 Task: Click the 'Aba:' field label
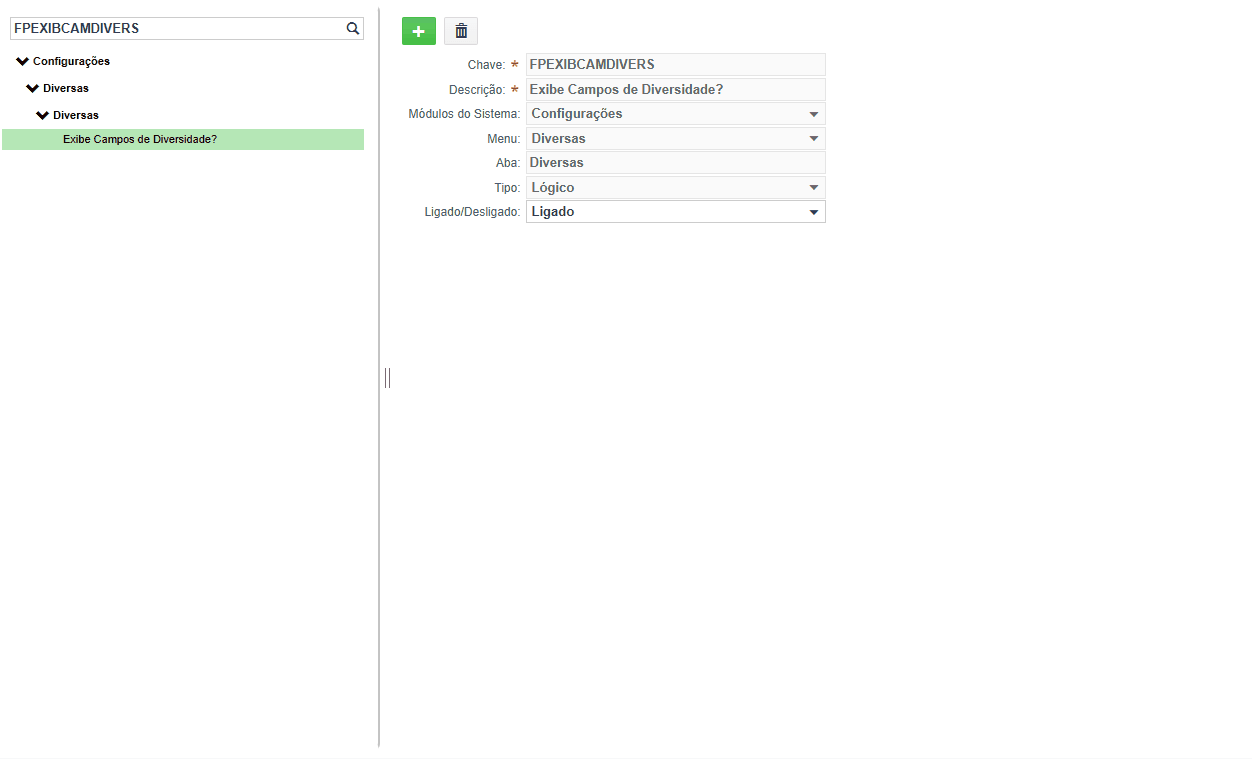click(x=508, y=163)
